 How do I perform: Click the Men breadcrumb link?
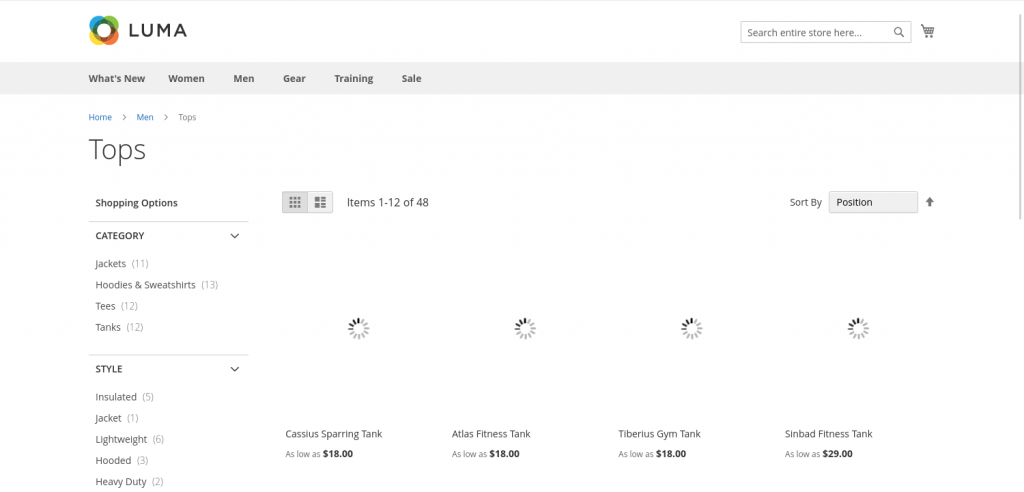(x=145, y=117)
